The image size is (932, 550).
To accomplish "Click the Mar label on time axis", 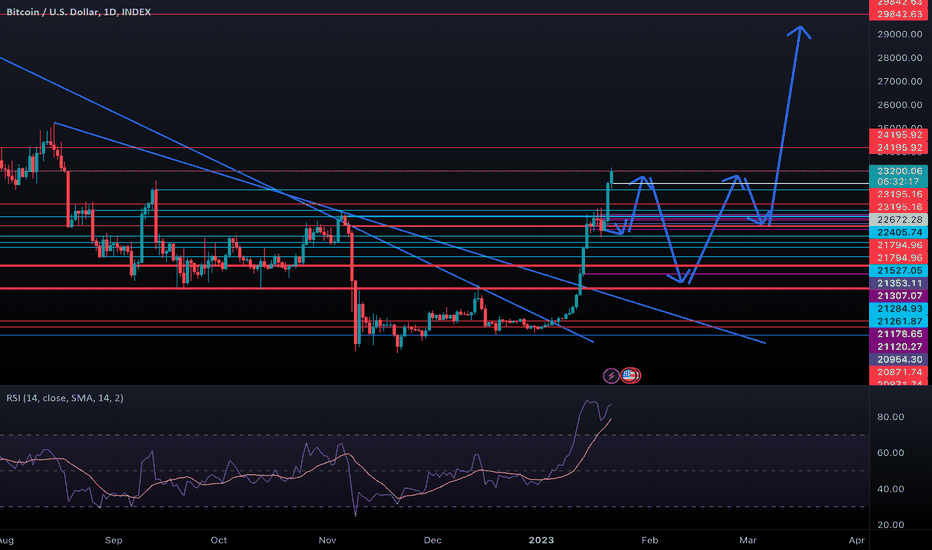I will pyautogui.click(x=748, y=540).
